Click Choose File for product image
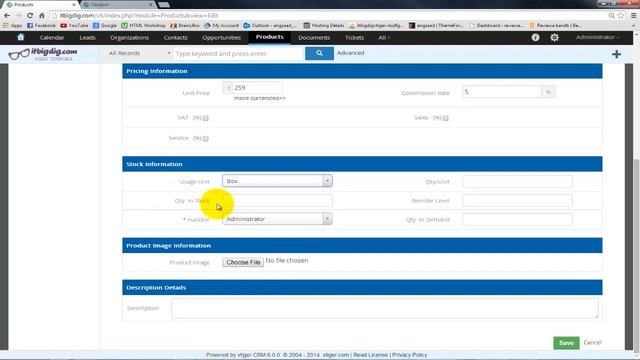This screenshot has width=640, height=360. [x=243, y=262]
